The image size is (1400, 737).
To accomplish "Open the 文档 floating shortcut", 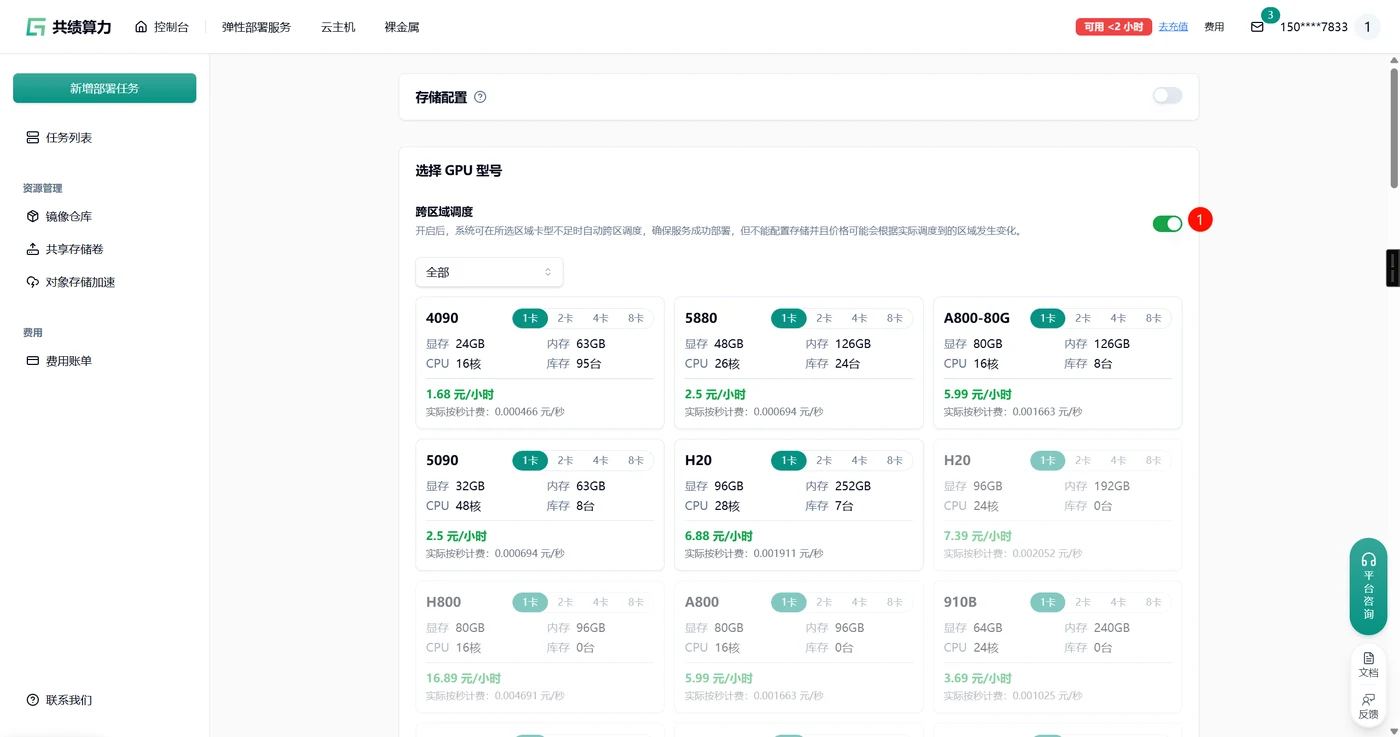I will click(1369, 664).
